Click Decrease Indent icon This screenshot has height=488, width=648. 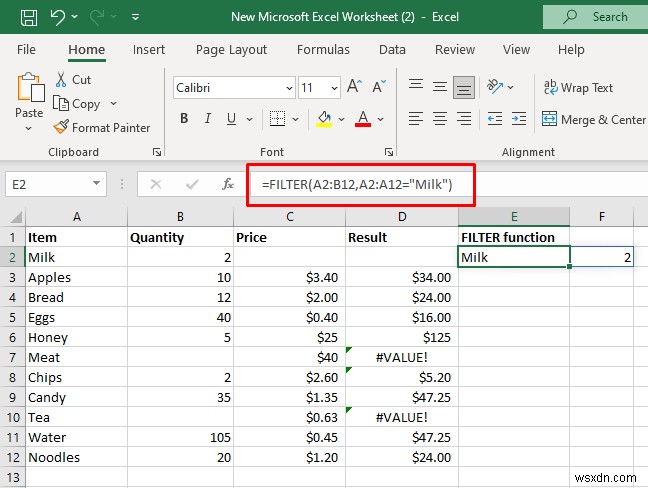pyautogui.click(x=495, y=119)
